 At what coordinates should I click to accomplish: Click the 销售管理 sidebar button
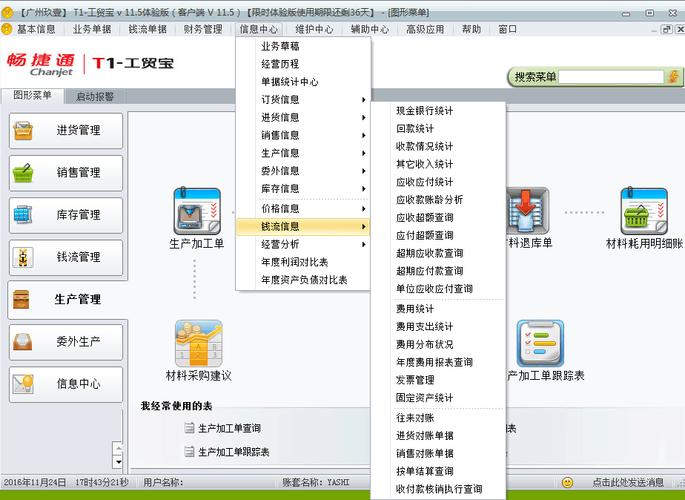click(x=66, y=172)
